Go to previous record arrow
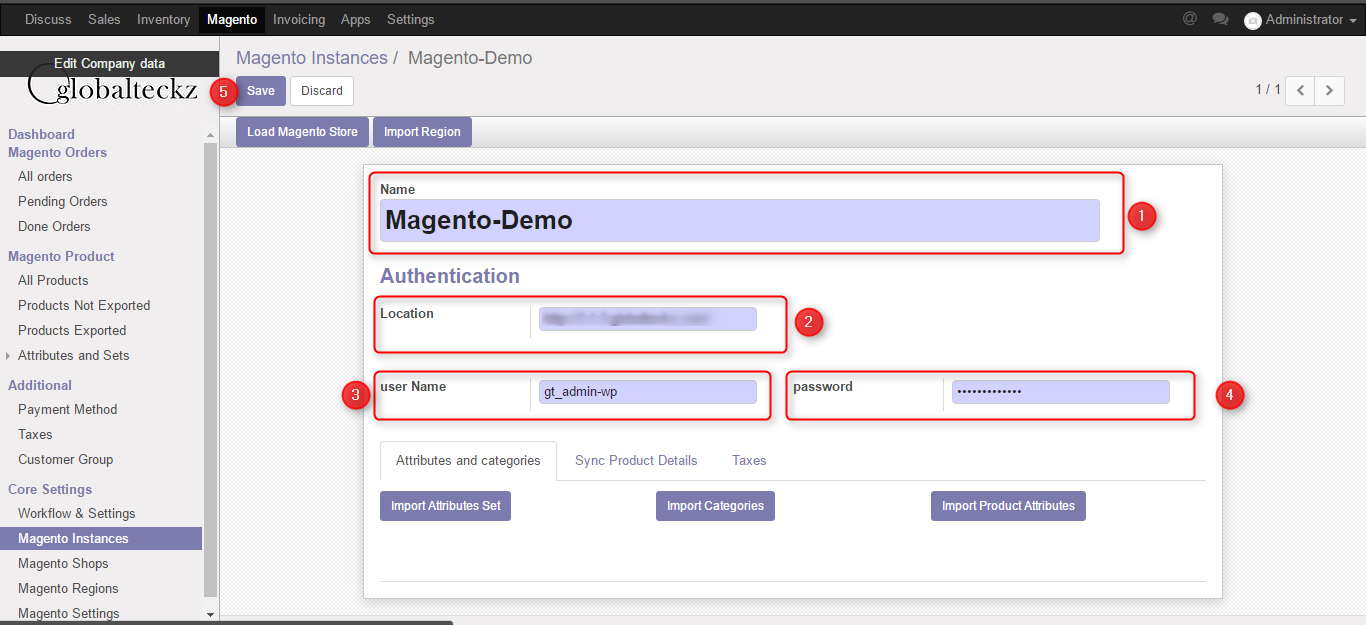This screenshot has width=1366, height=625. coord(1300,90)
